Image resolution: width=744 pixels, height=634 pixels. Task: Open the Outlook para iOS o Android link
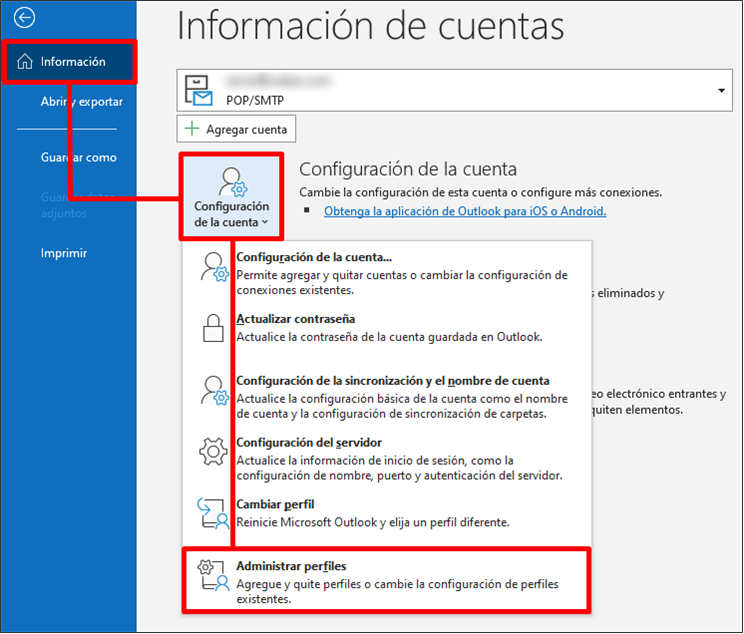465,211
